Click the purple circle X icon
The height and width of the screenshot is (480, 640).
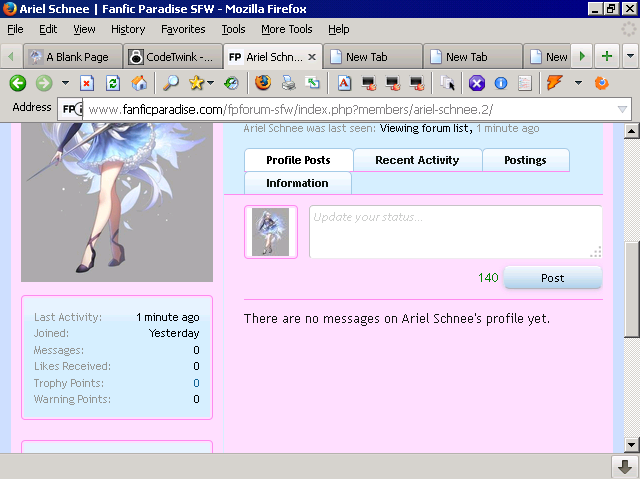477,83
